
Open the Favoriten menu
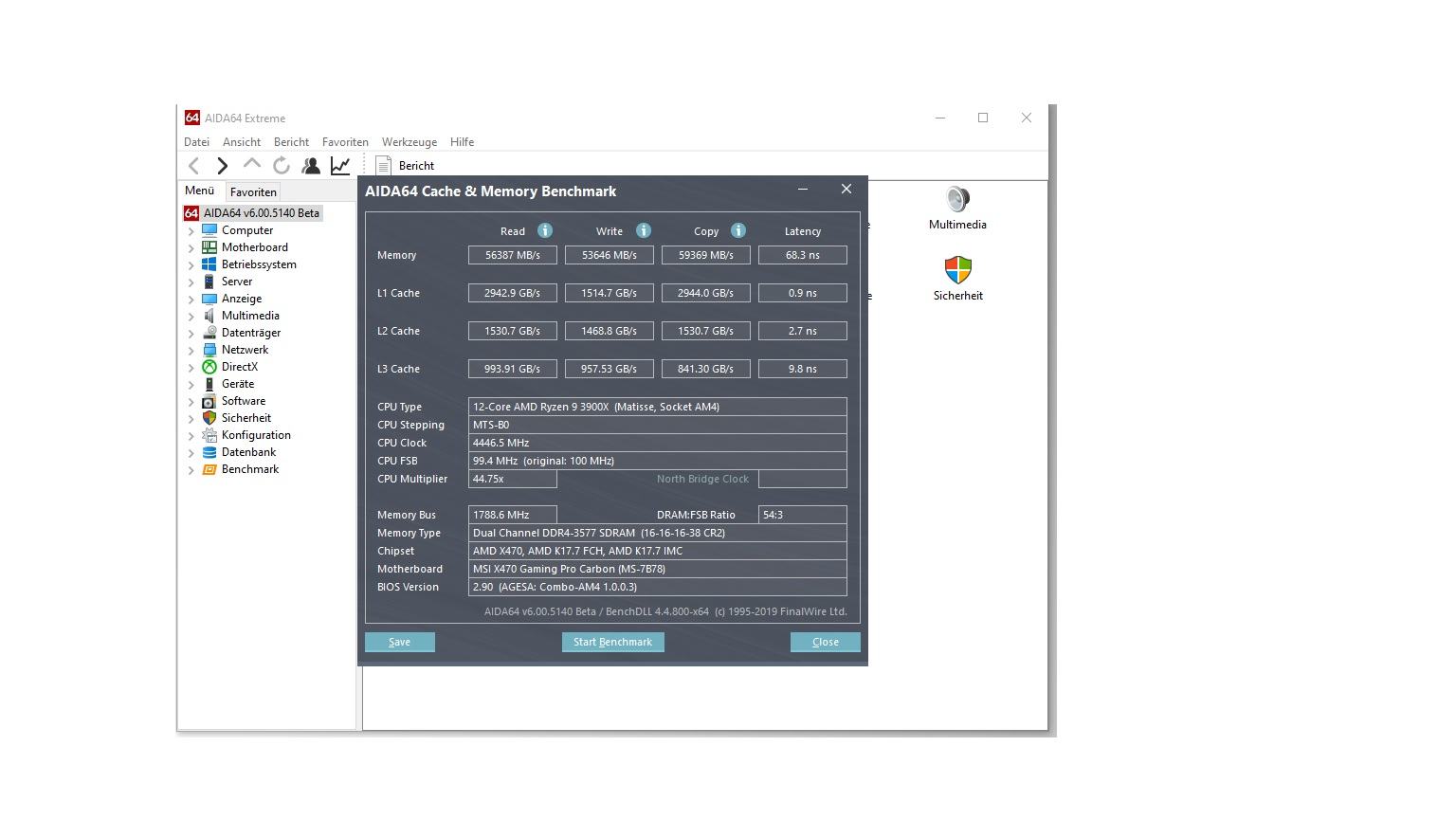point(345,142)
